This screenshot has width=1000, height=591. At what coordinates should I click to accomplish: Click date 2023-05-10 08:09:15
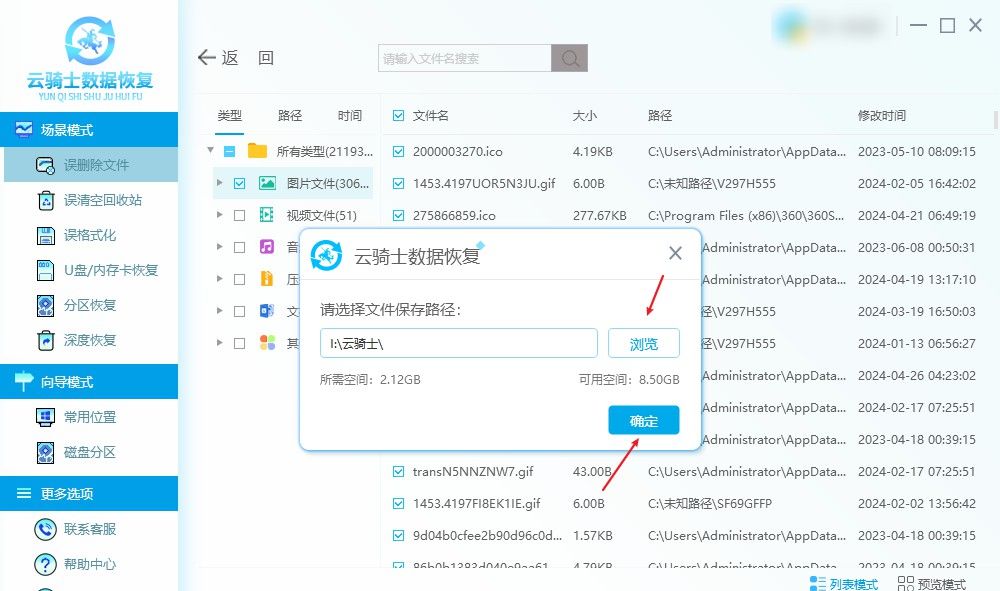pos(916,152)
